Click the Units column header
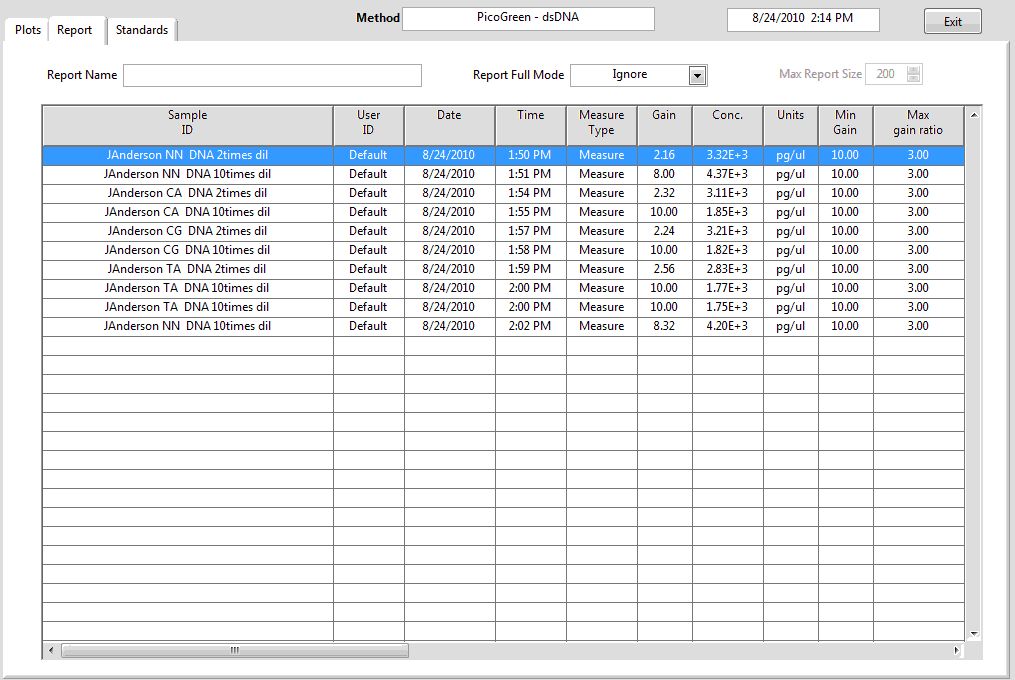 coord(790,126)
